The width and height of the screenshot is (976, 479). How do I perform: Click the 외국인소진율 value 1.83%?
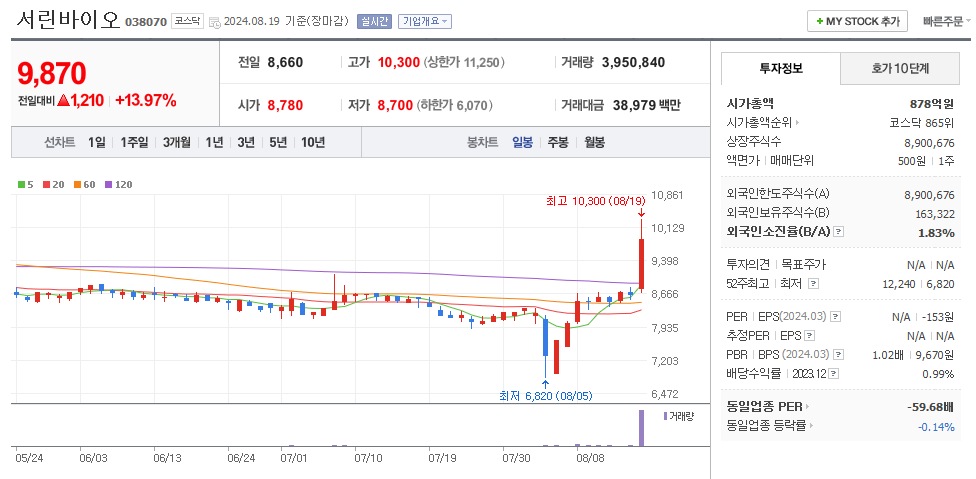[936, 233]
